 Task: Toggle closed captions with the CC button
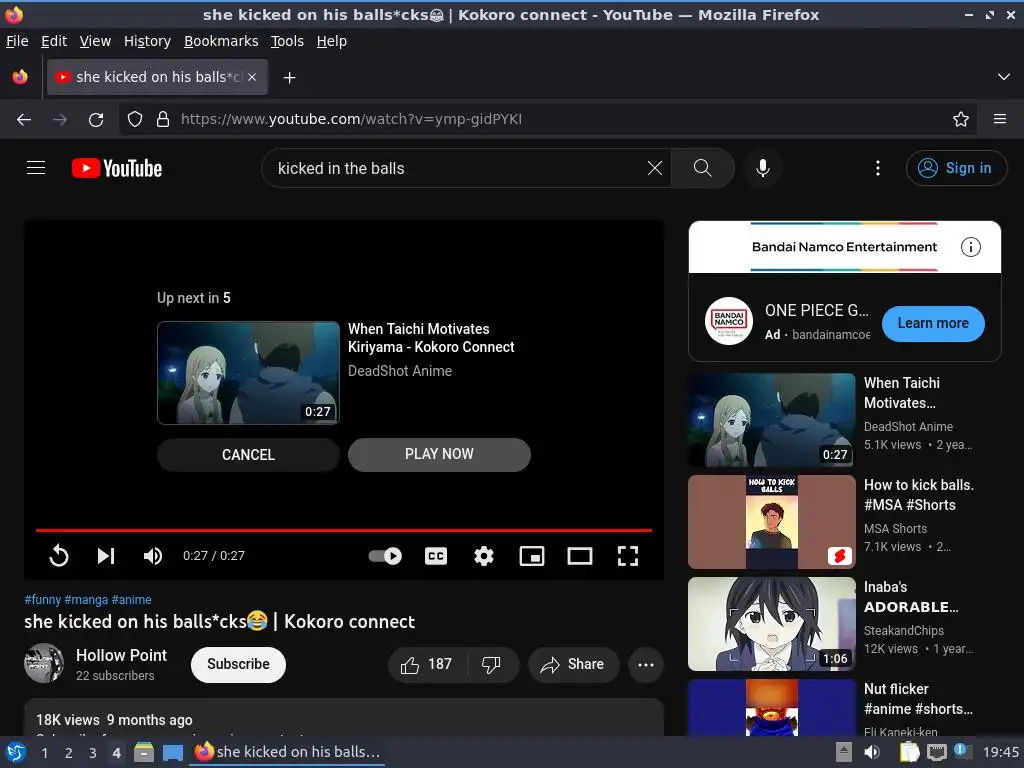(436, 556)
